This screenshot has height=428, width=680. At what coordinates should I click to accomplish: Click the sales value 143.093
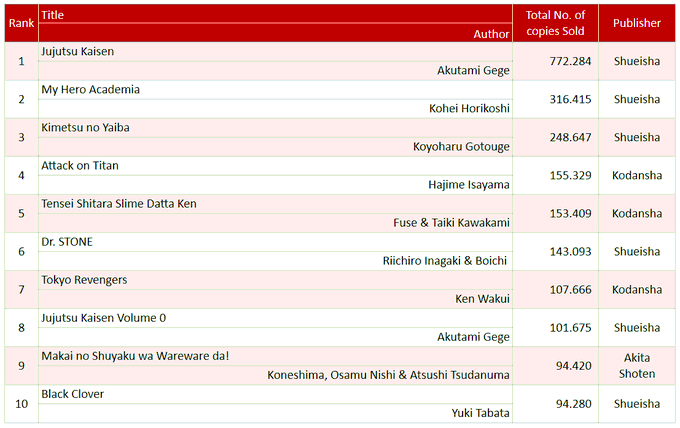tap(570, 252)
